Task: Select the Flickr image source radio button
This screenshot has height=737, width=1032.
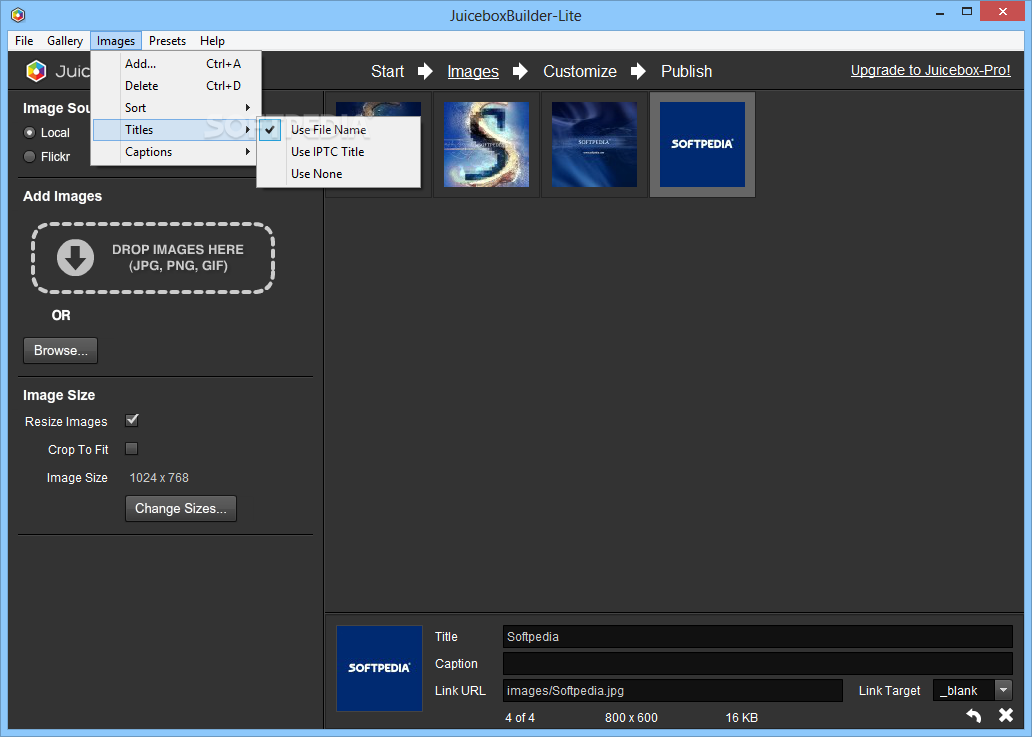Action: click(29, 157)
